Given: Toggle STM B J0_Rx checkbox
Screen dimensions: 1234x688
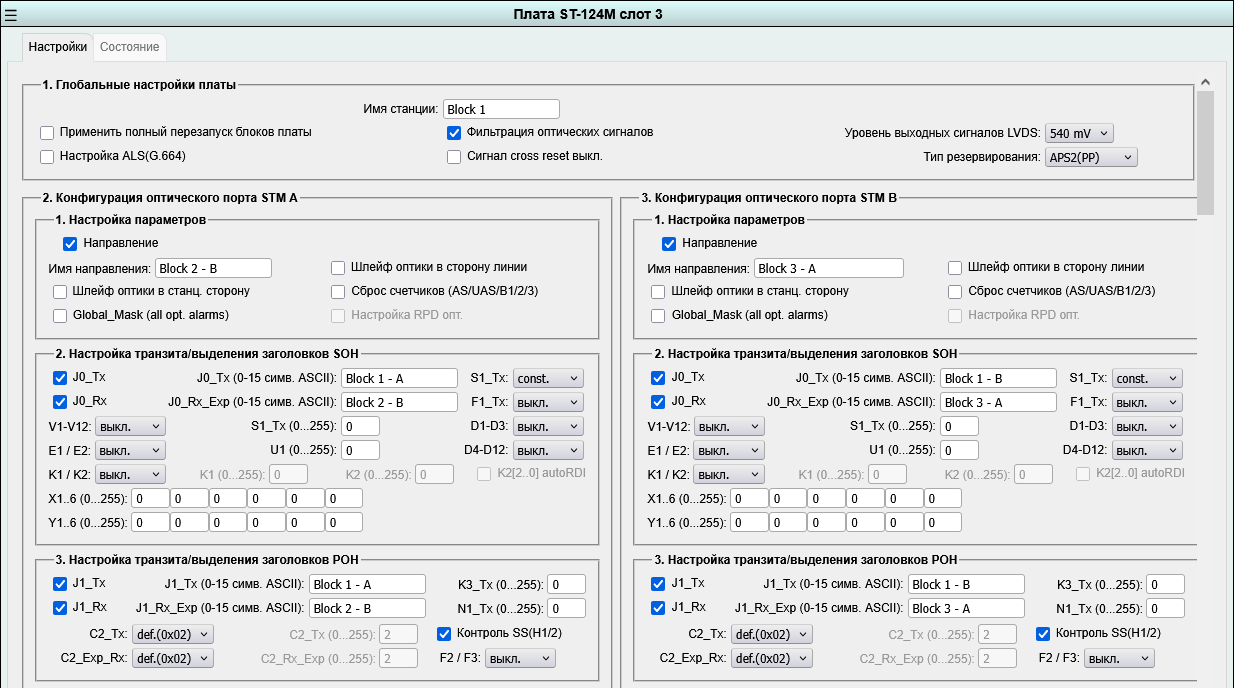Looking at the screenshot, I should click(x=658, y=402).
